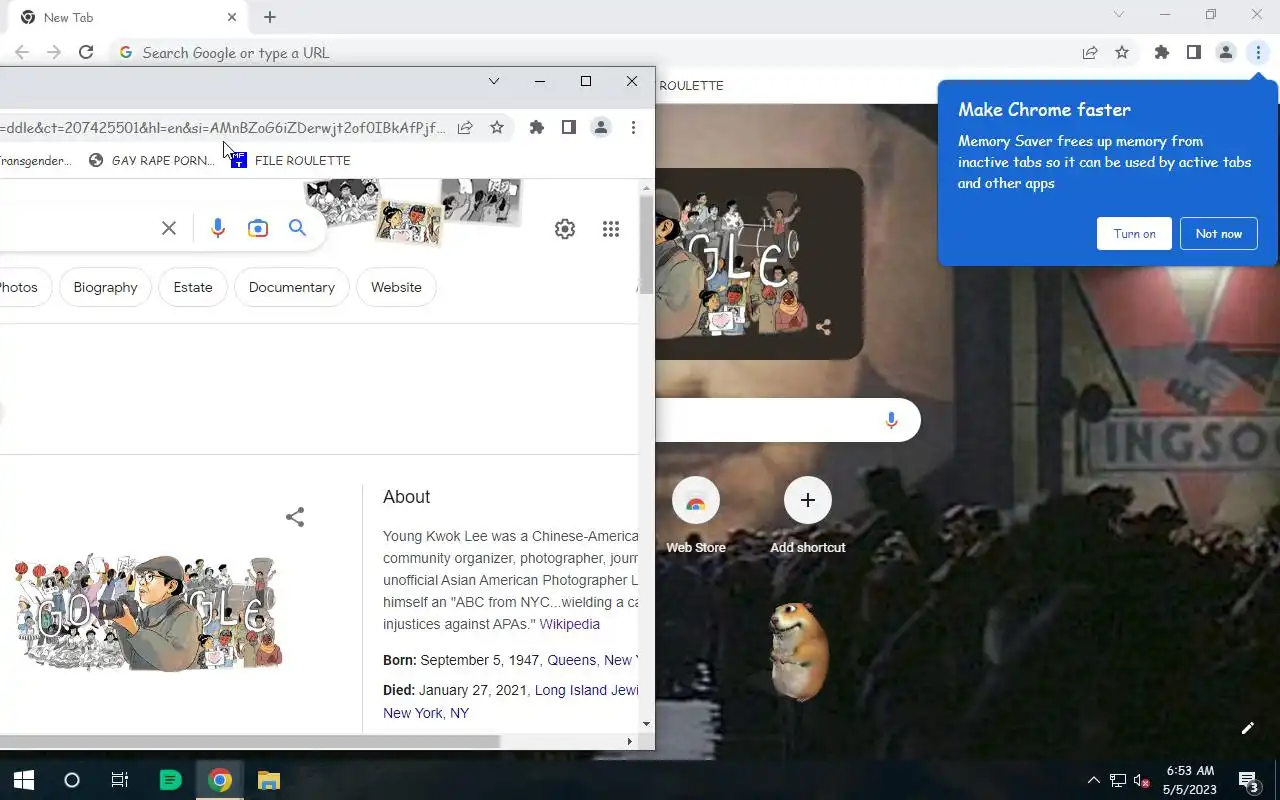This screenshot has height=800, width=1280.
Task: Share the doodle in search results
Action: point(295,517)
